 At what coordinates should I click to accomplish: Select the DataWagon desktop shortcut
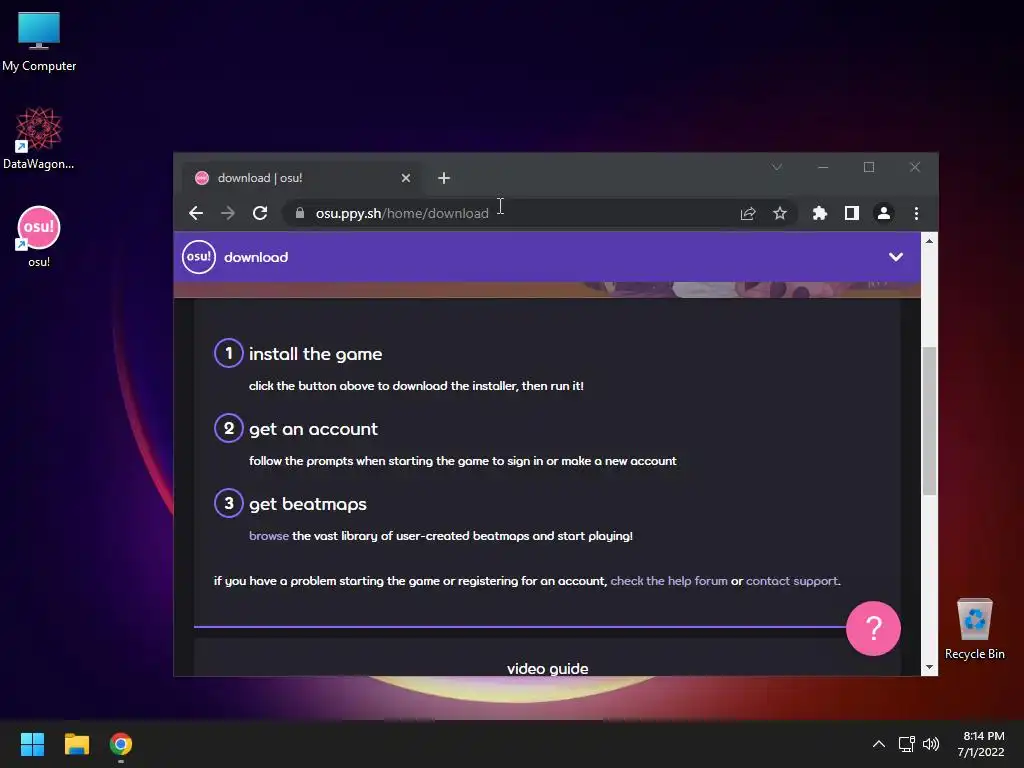[39, 138]
